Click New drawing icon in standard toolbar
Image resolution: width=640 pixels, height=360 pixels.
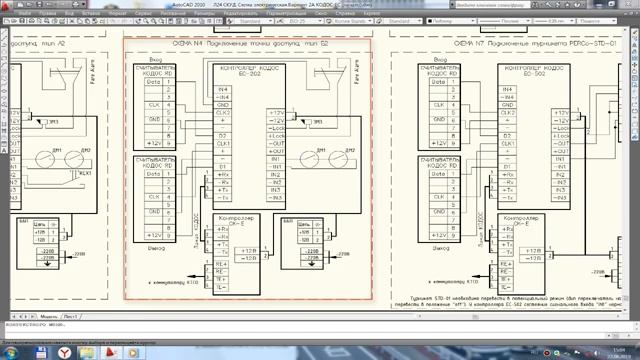point(7,21)
